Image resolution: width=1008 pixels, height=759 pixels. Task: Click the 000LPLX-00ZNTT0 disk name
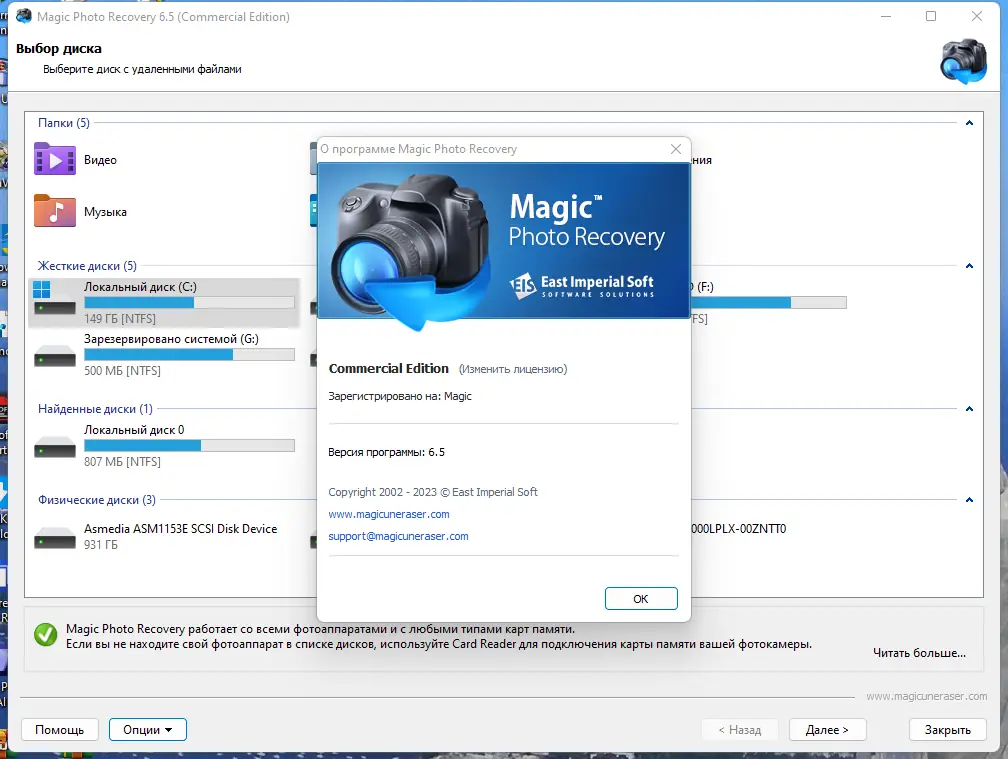(739, 528)
